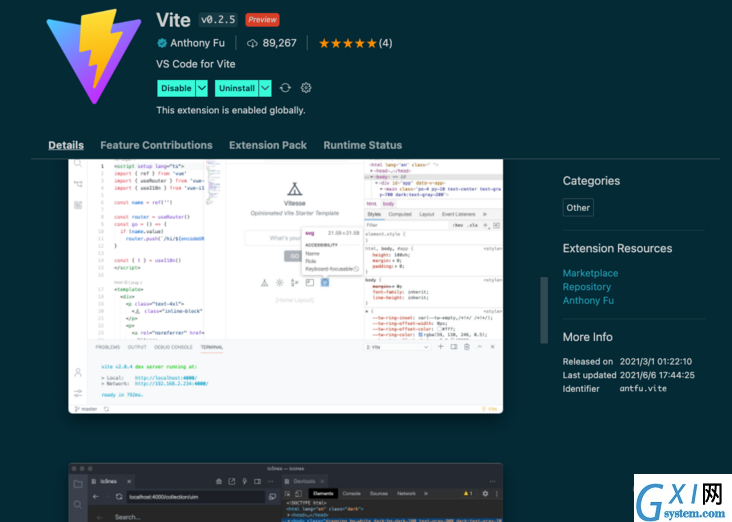Click the five-star rating
Viewport: 732px width, 522px height.
pos(348,43)
